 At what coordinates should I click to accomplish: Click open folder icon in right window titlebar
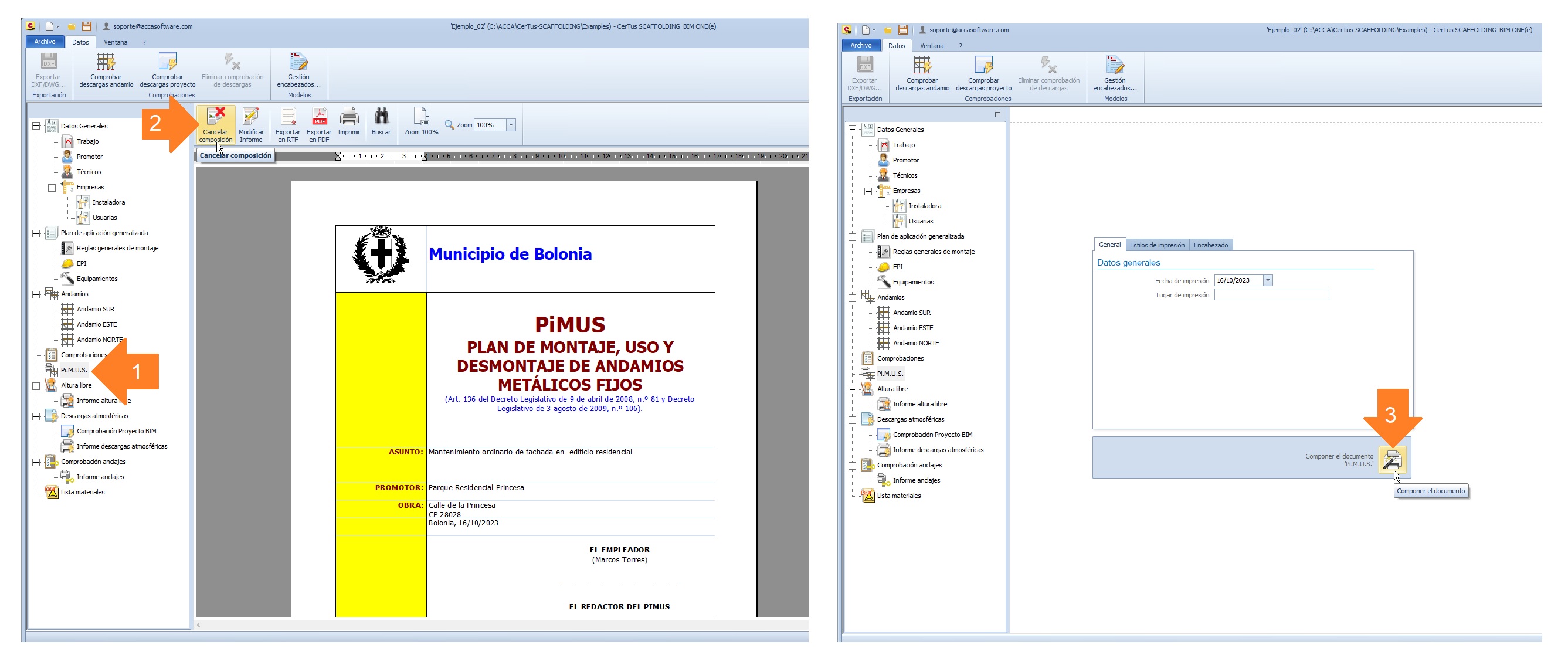pyautogui.click(x=887, y=30)
